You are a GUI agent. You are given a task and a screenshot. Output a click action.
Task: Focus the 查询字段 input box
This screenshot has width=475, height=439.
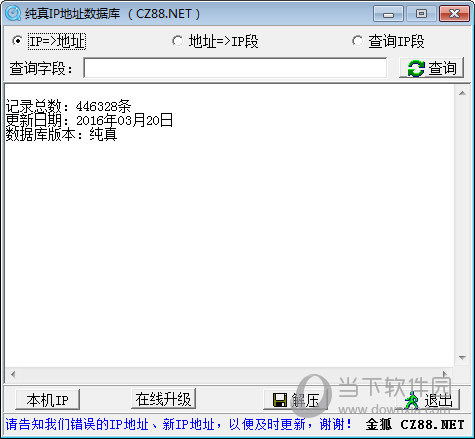coord(235,68)
